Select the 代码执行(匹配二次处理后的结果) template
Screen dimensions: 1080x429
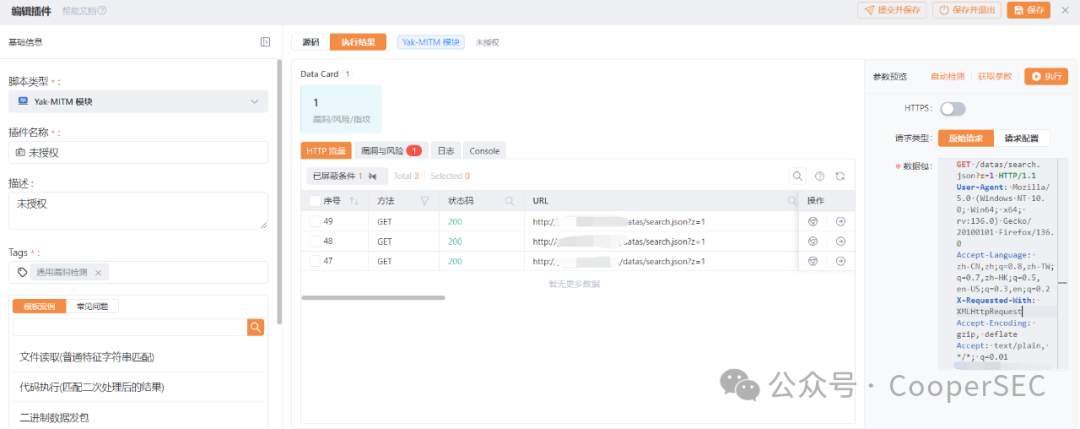[x=92, y=388]
